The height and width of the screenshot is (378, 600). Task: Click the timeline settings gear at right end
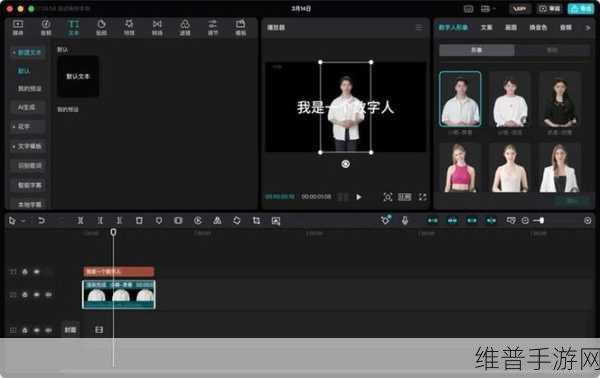click(x=588, y=220)
